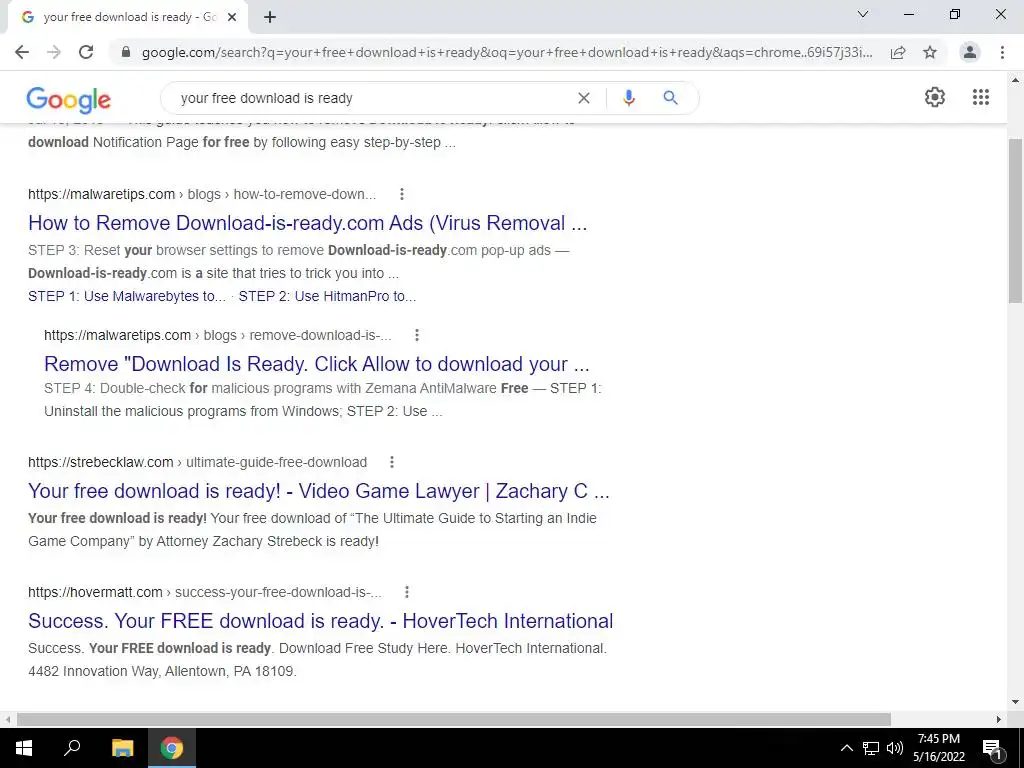Open more options for strebecklaw.com result
This screenshot has height=768, width=1024.
click(x=392, y=462)
